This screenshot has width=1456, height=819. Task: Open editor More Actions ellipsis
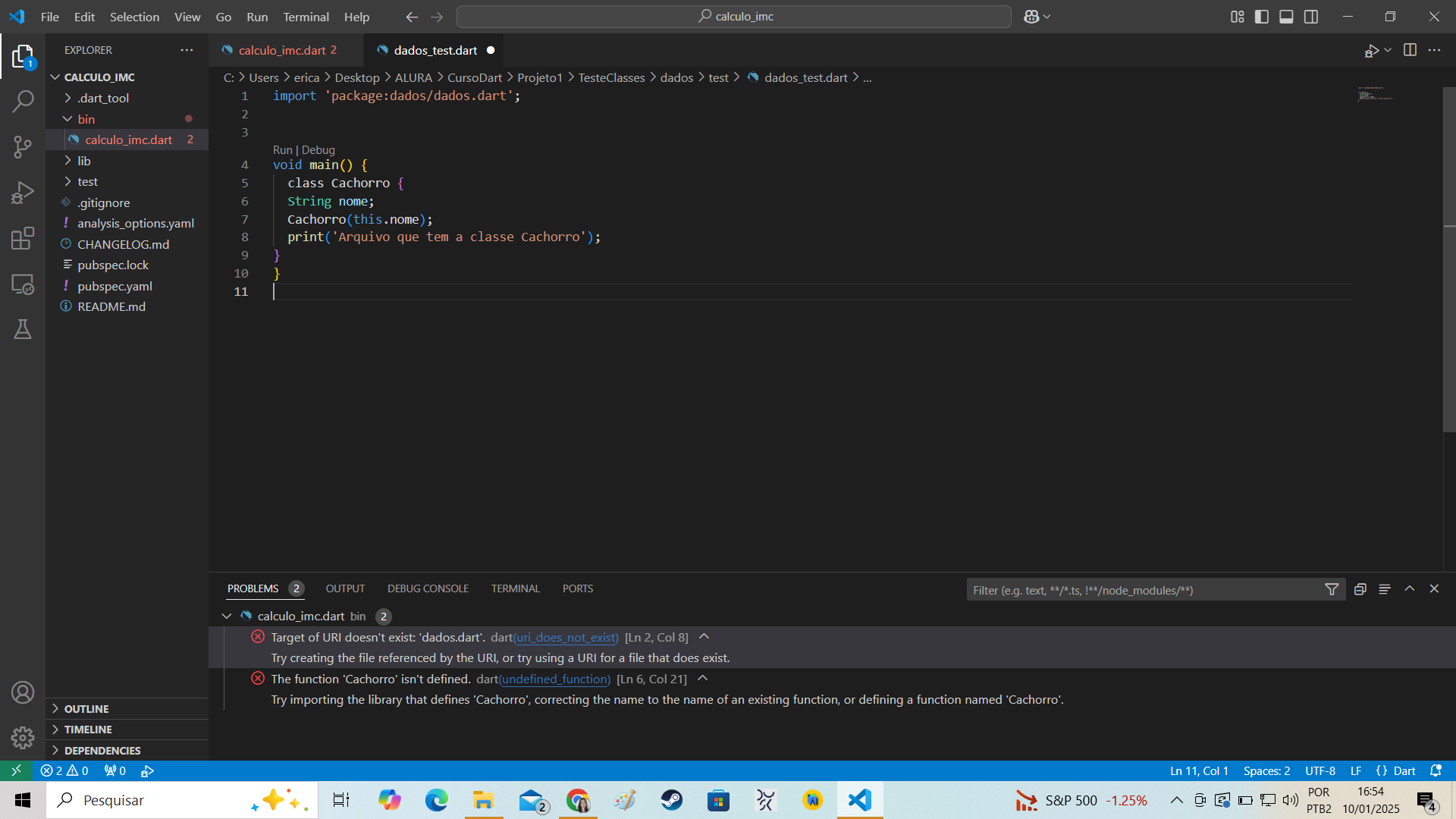point(1434,50)
